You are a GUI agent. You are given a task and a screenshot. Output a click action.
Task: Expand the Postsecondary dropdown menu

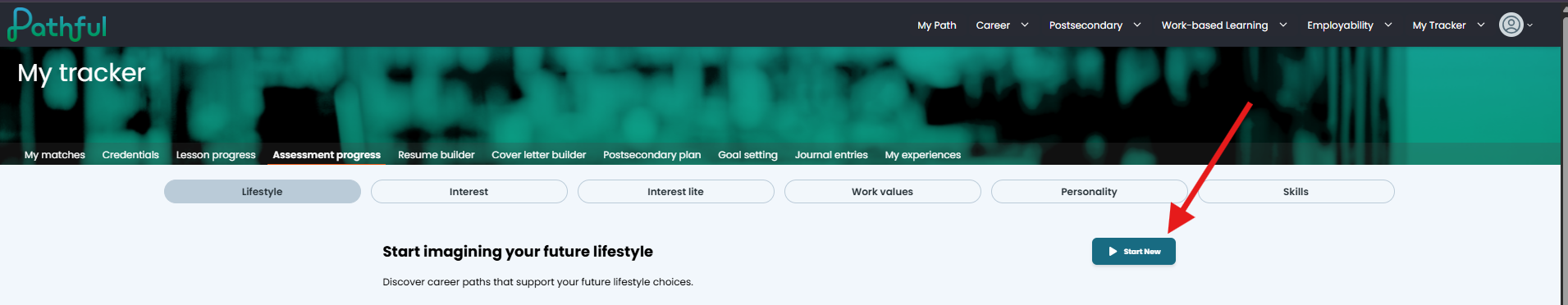click(x=1095, y=25)
